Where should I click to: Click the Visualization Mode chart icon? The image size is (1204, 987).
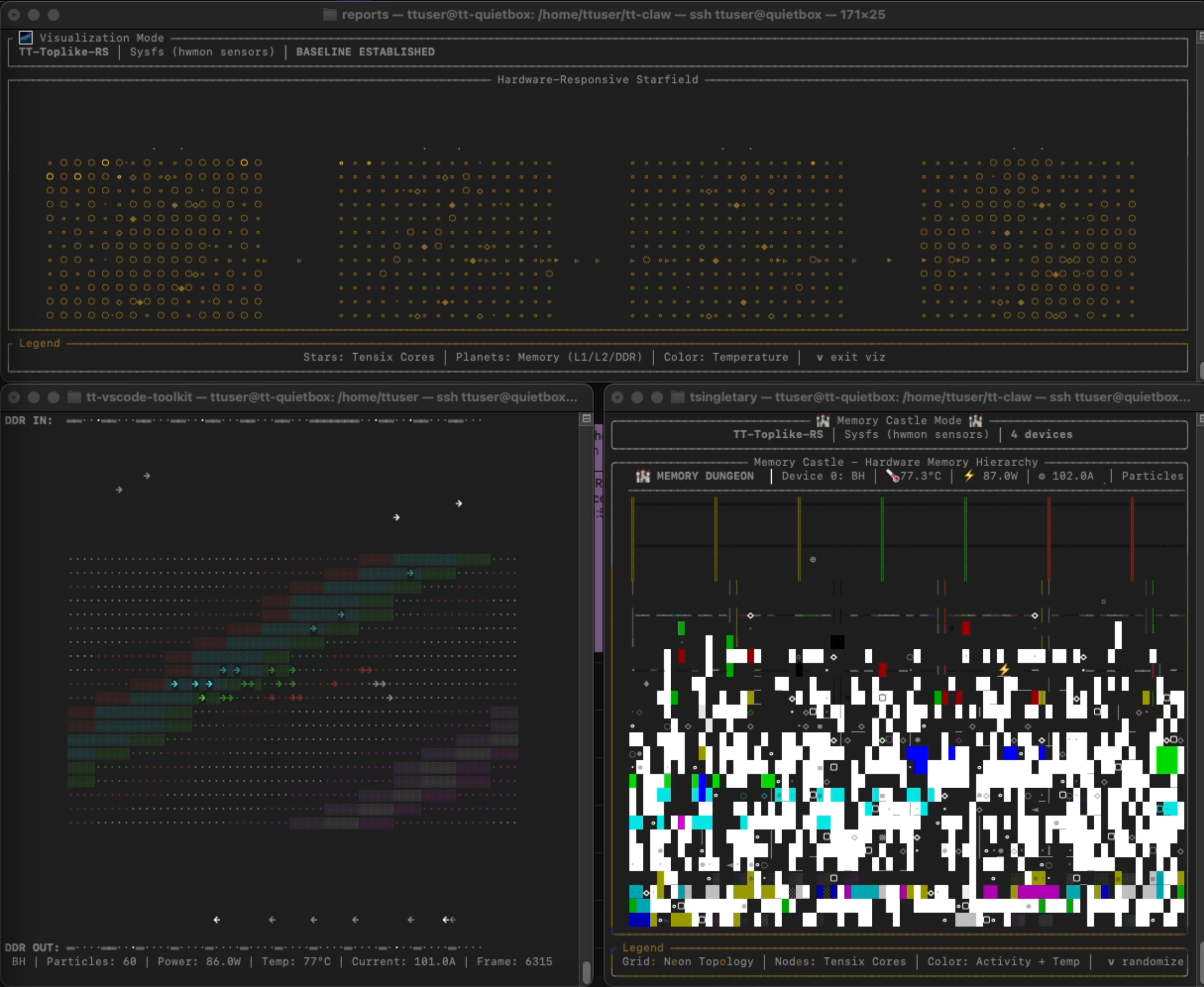26,37
